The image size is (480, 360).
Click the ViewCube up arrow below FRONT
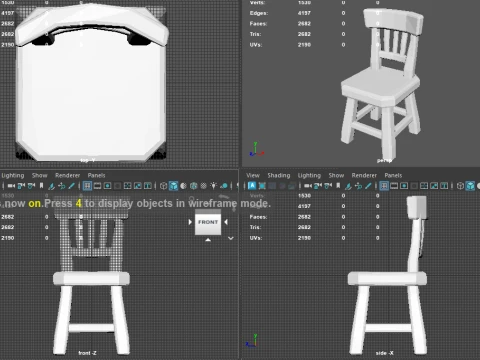[x=208, y=239]
